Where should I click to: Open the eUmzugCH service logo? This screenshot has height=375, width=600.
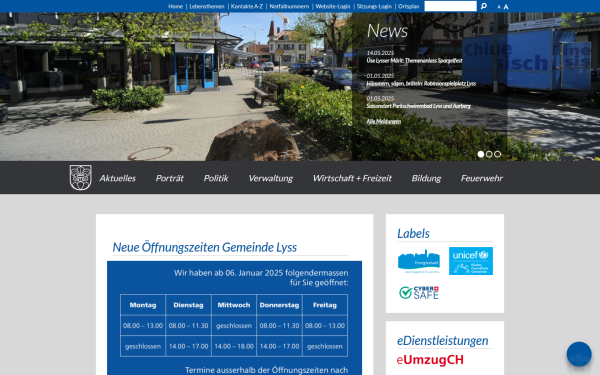click(430, 360)
